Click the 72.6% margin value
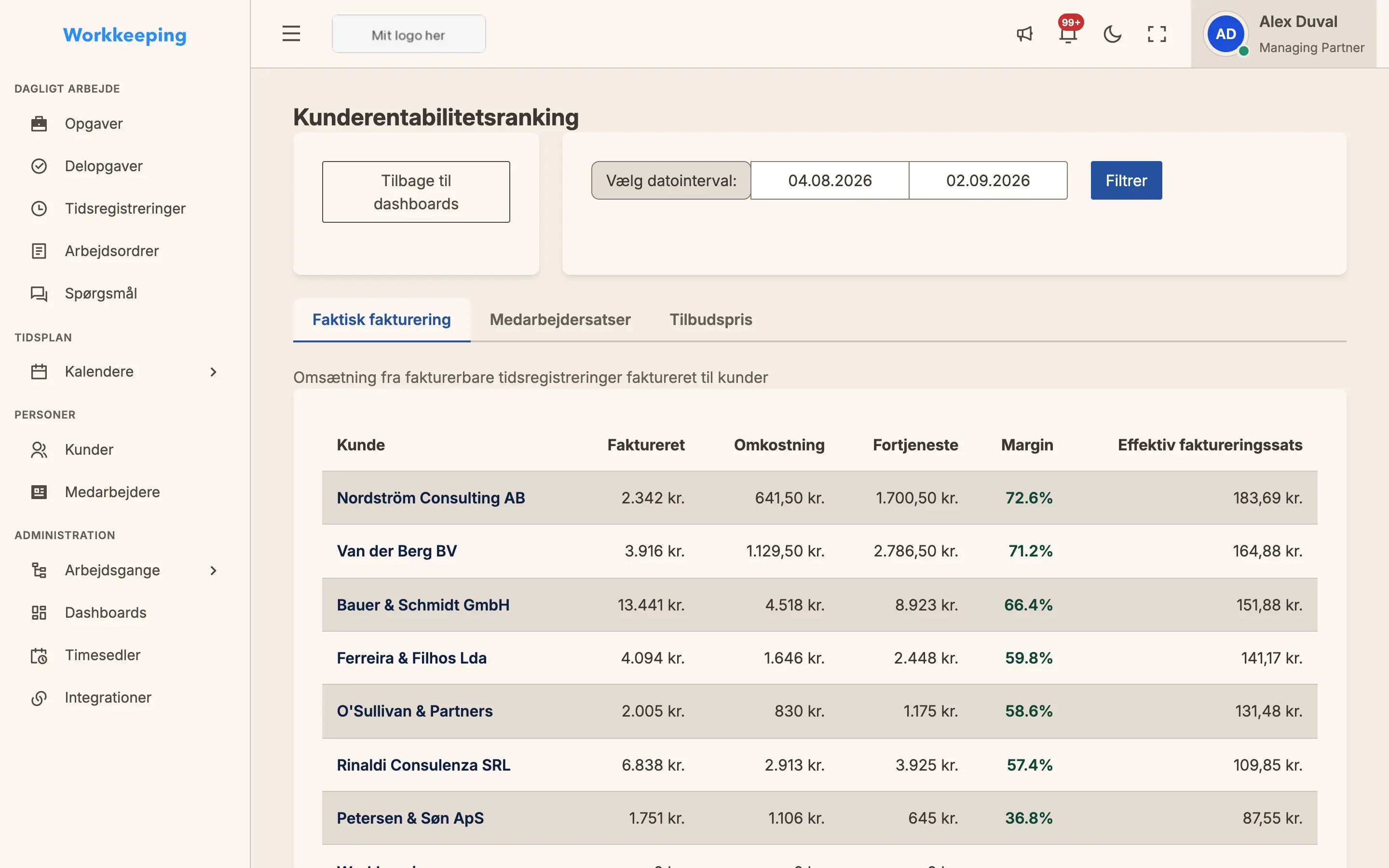The width and height of the screenshot is (1389, 868). point(1029,498)
